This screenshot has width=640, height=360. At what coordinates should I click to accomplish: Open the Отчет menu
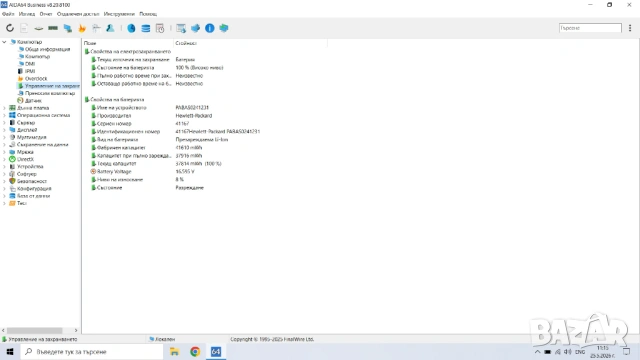click(x=46, y=14)
